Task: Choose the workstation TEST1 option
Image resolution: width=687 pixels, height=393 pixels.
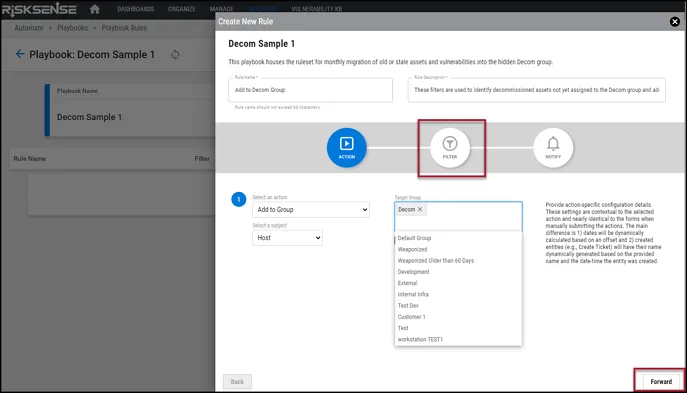Action: [x=458, y=340]
